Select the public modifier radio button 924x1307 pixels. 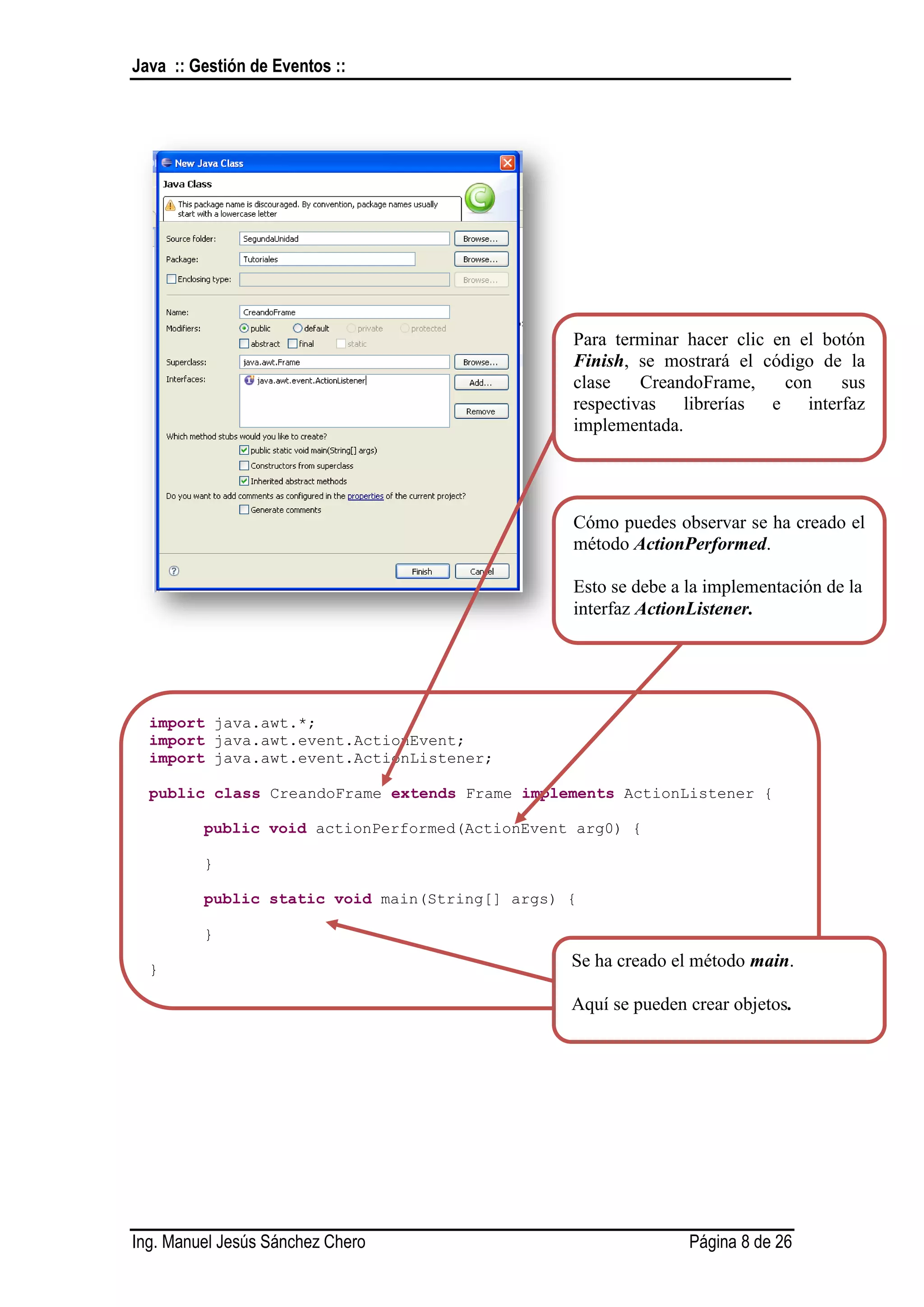click(x=244, y=329)
